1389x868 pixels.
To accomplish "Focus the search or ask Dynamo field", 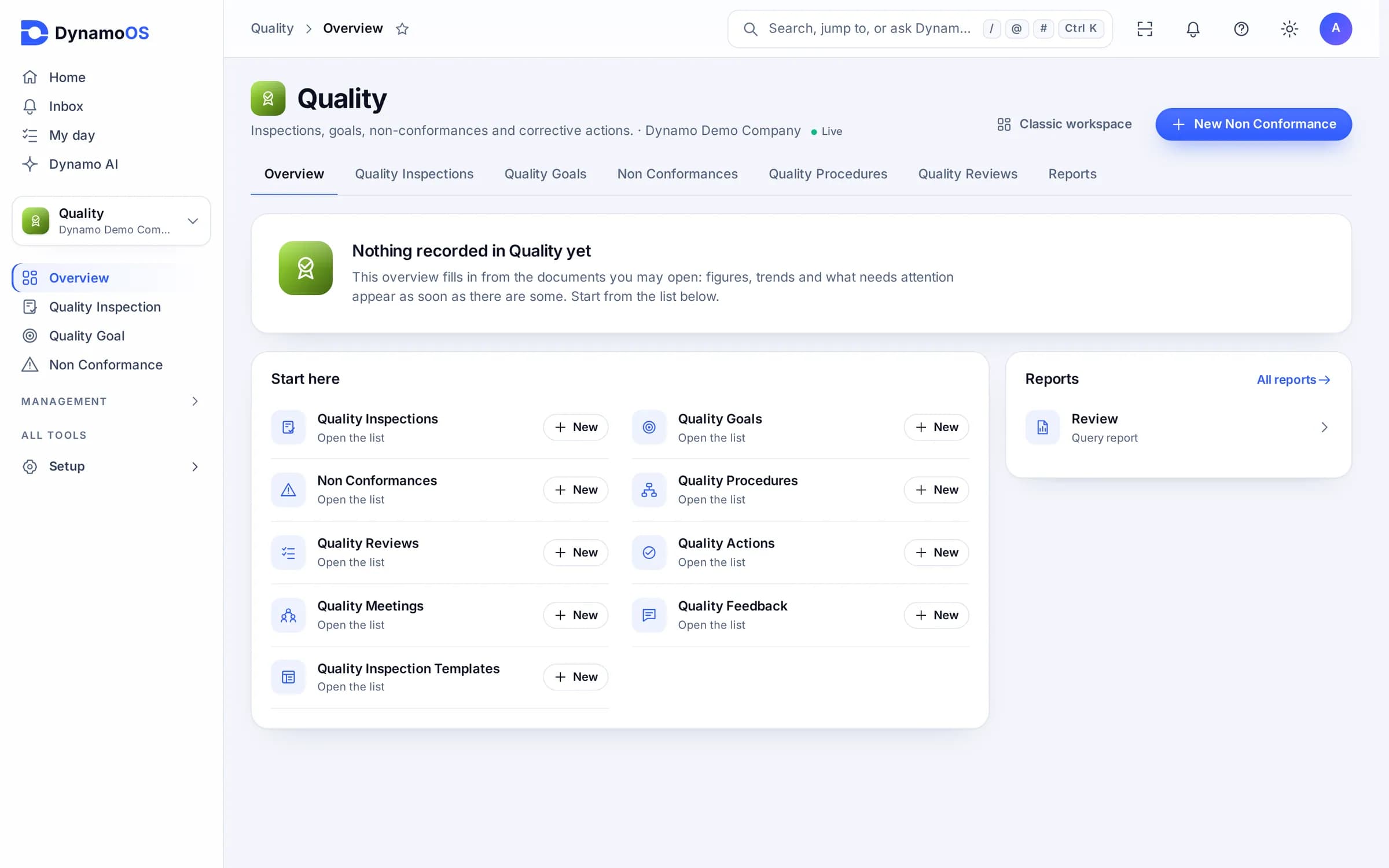I will (920, 28).
